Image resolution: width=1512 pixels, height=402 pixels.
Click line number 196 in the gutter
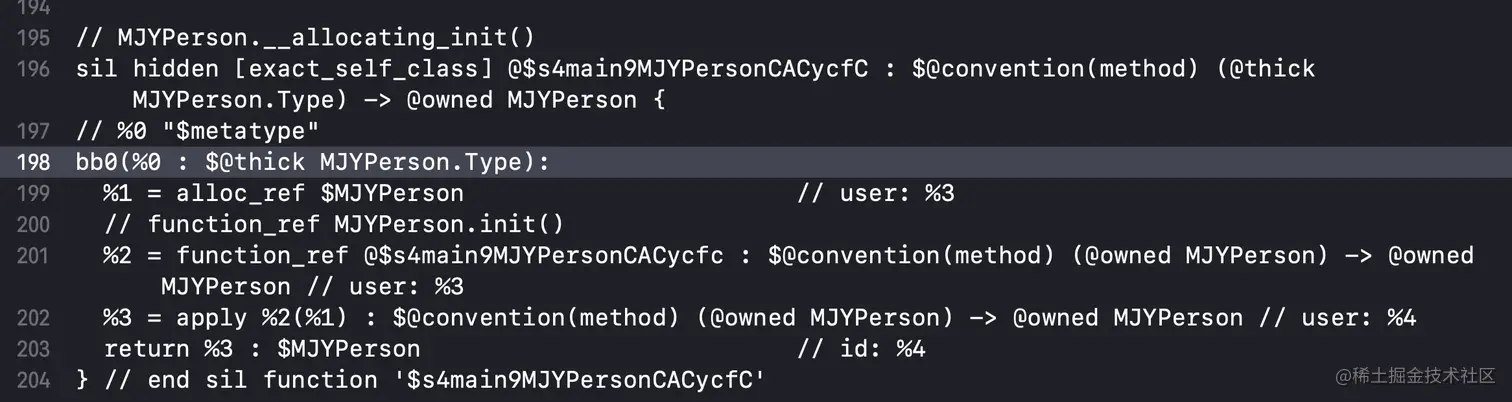coord(33,69)
